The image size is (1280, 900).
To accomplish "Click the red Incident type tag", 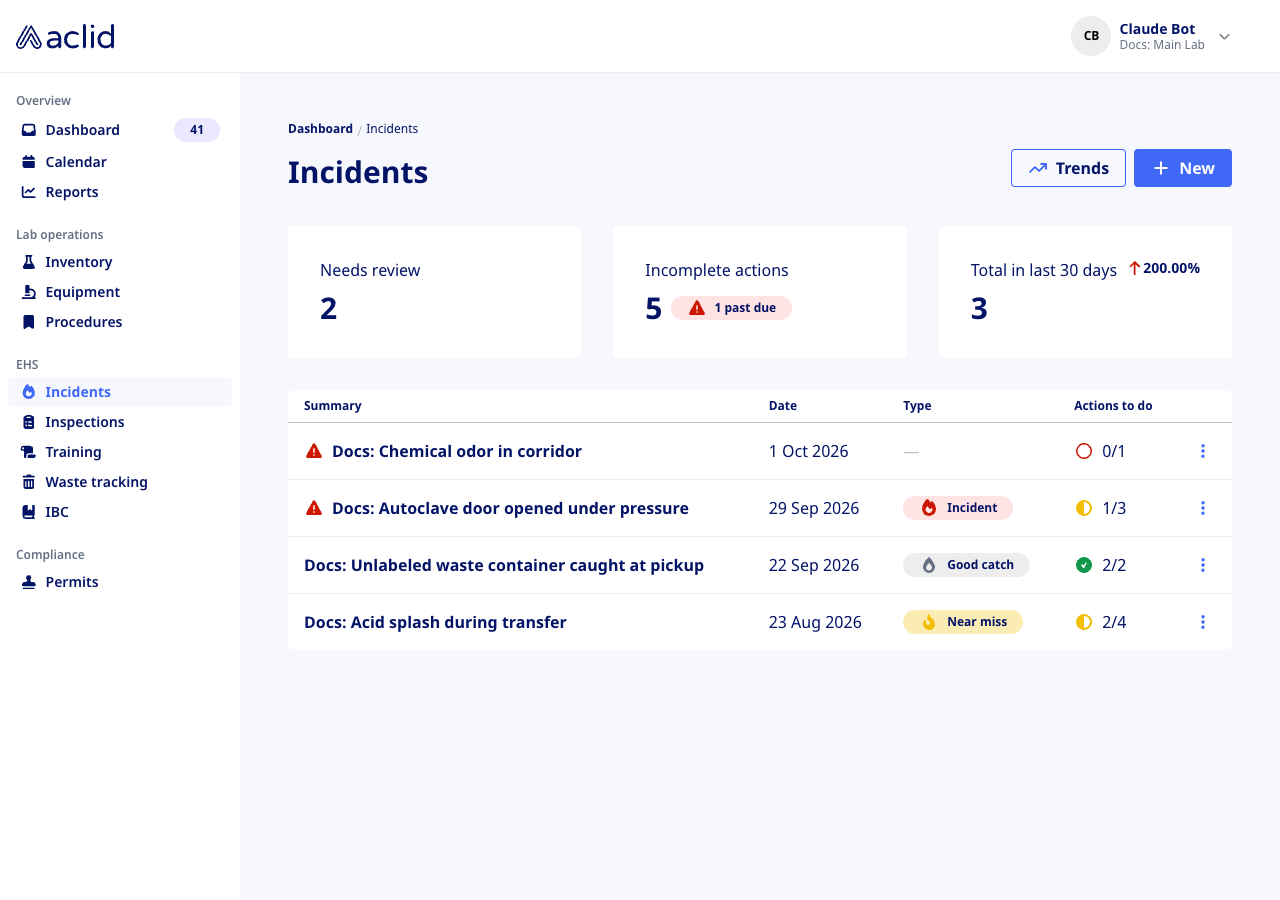I will click(958, 508).
